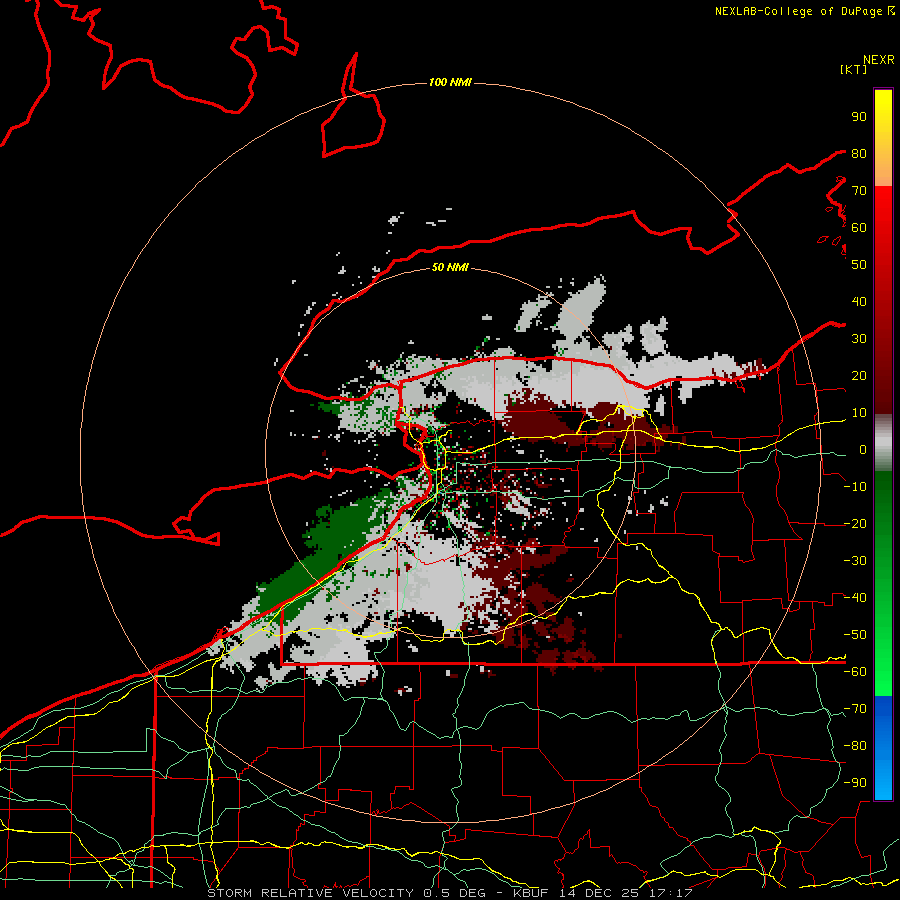Click the 40 value on velocity scale
Viewport: 900px width, 900px height.
click(859, 301)
